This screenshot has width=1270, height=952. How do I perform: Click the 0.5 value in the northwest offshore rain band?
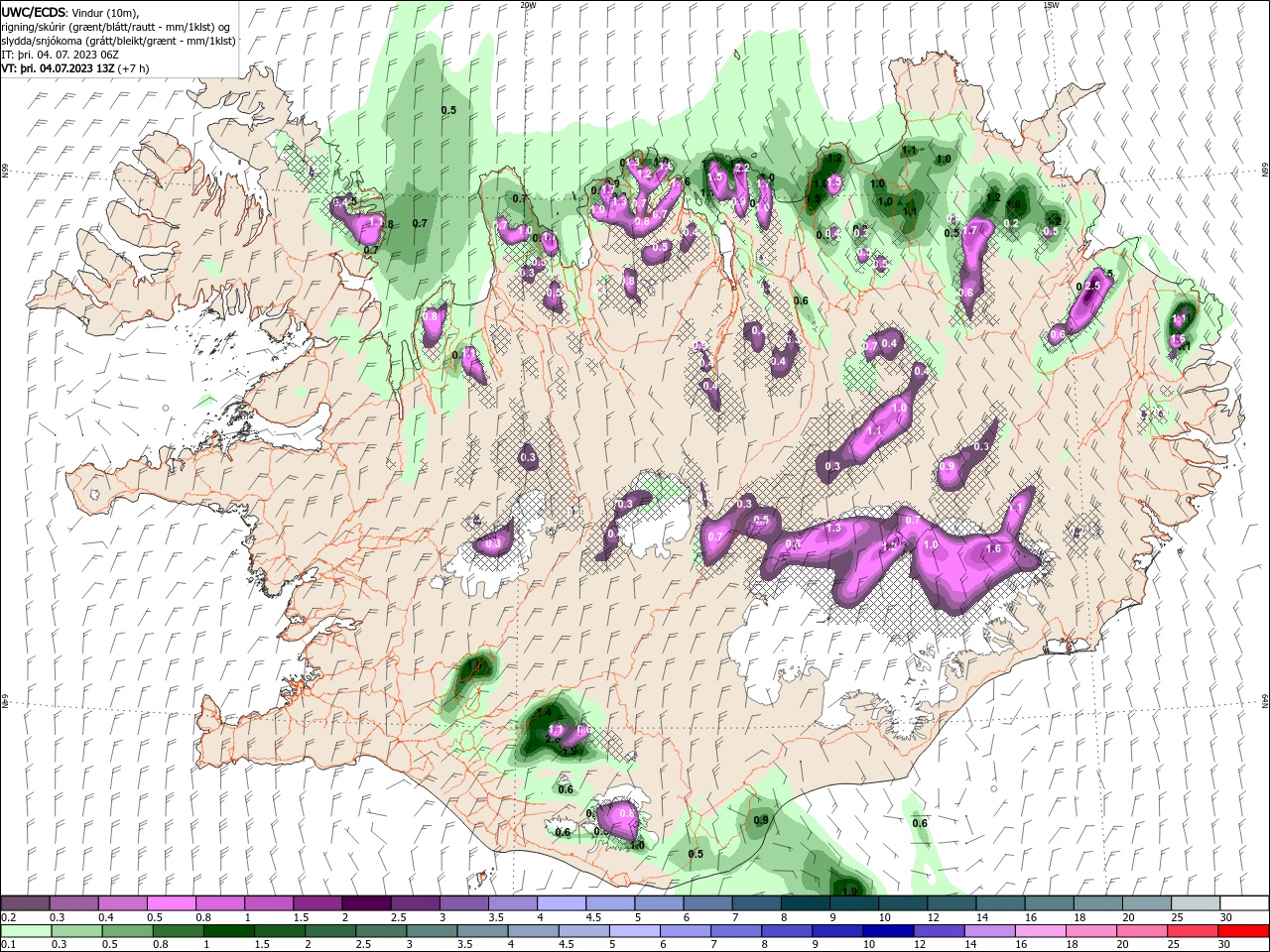[x=448, y=110]
